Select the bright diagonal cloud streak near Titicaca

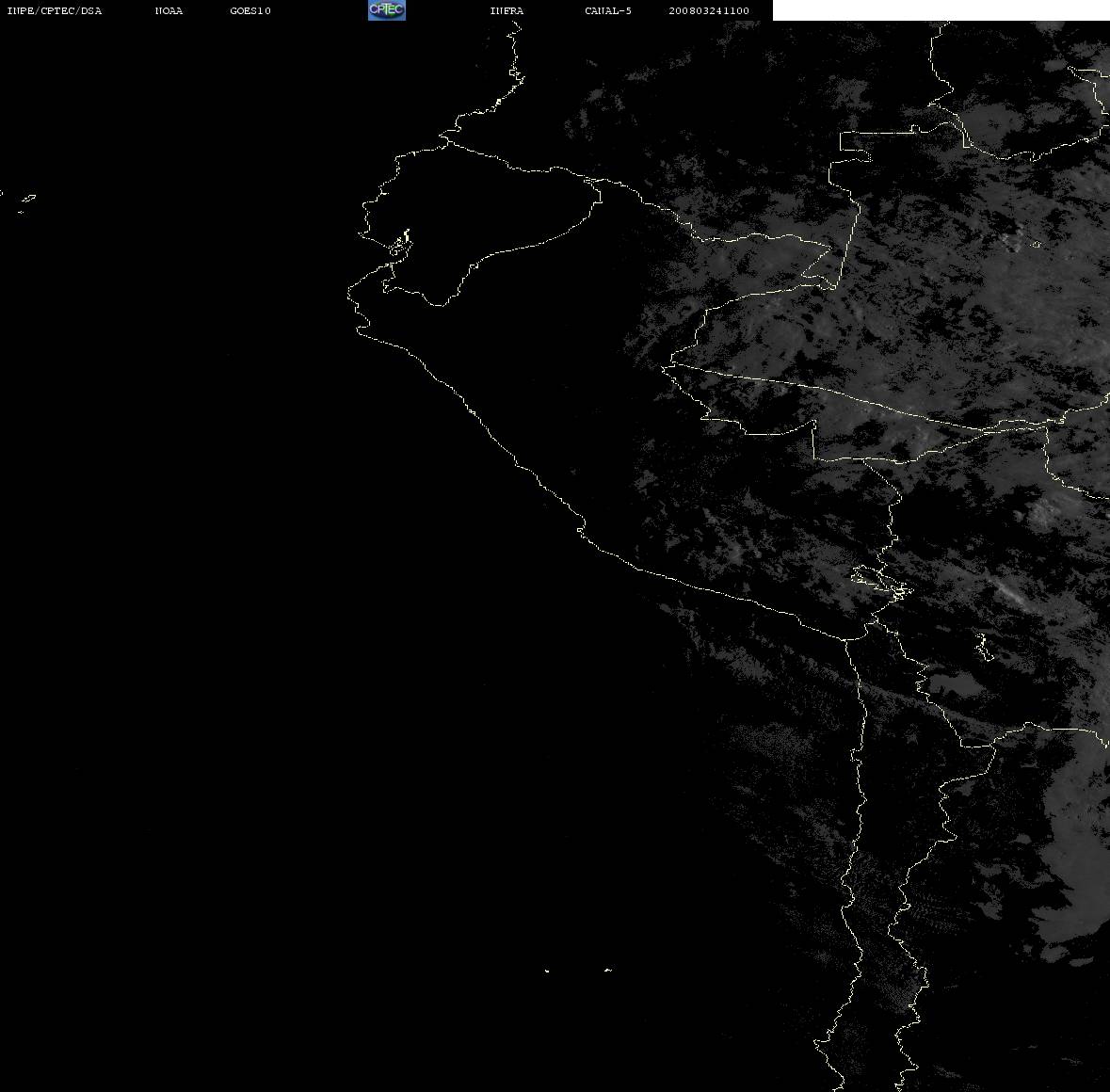1011,593
